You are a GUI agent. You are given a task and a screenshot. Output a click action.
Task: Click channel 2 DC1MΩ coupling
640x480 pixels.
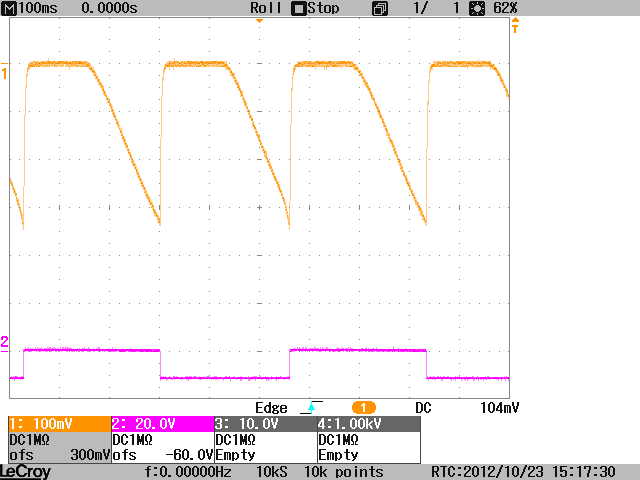(x=132, y=440)
